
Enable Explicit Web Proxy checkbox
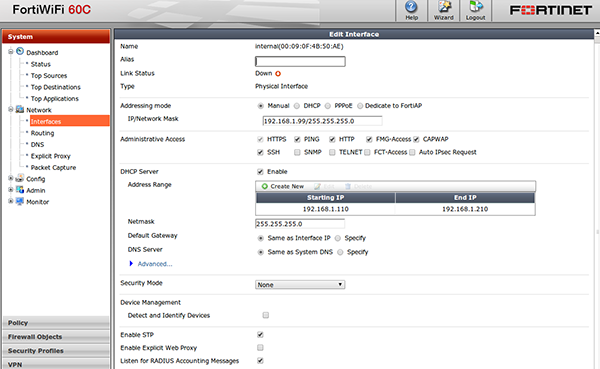coord(260,348)
